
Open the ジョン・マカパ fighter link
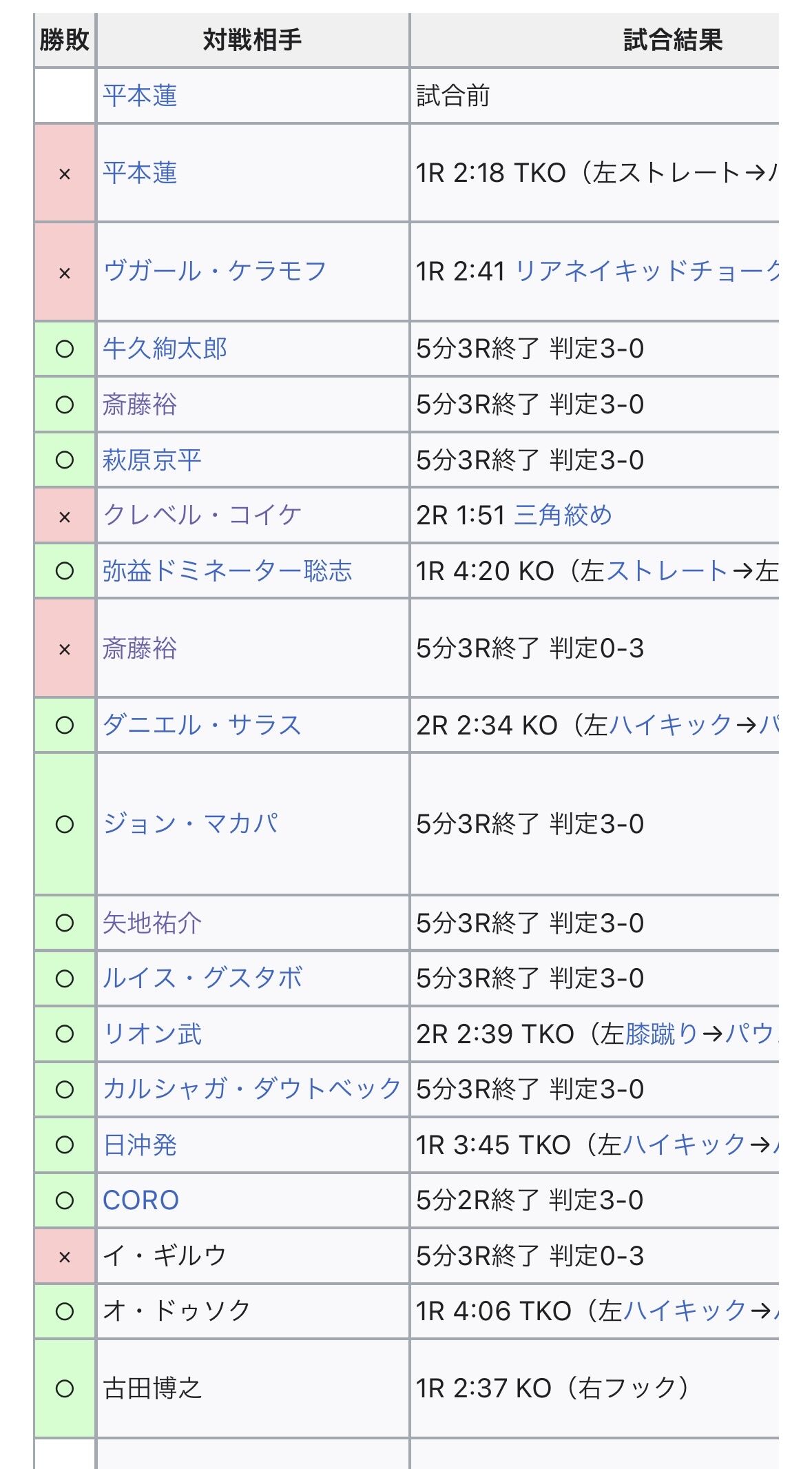[x=190, y=824]
